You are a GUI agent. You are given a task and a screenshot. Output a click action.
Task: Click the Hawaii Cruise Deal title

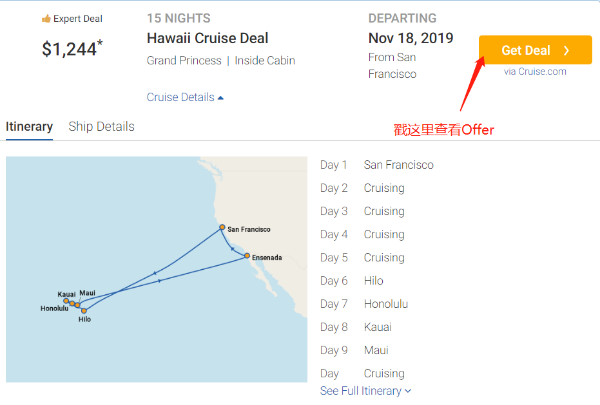(208, 38)
